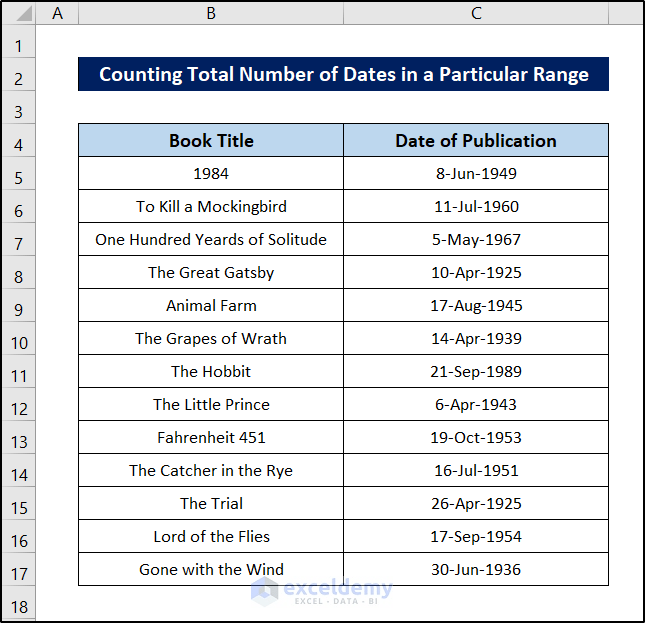This screenshot has height=623, width=645.
Task: Click the date '26-Apr-1925'
Action: [476, 503]
